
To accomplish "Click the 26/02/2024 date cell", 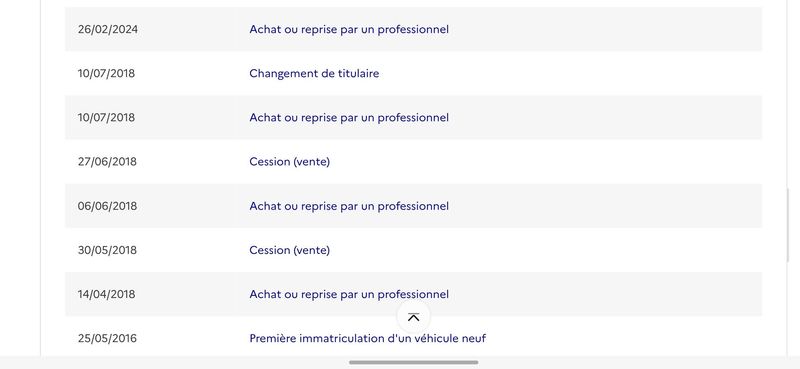I will 108,30.
